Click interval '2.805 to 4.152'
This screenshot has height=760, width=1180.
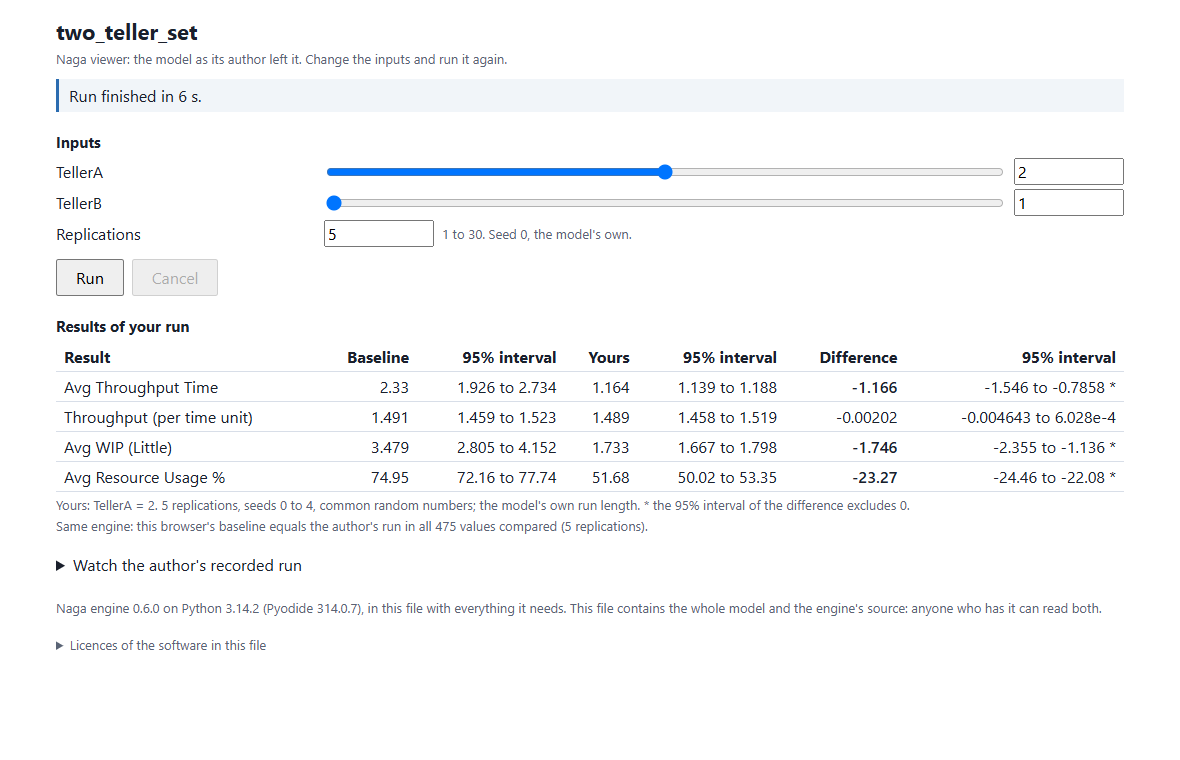point(506,448)
